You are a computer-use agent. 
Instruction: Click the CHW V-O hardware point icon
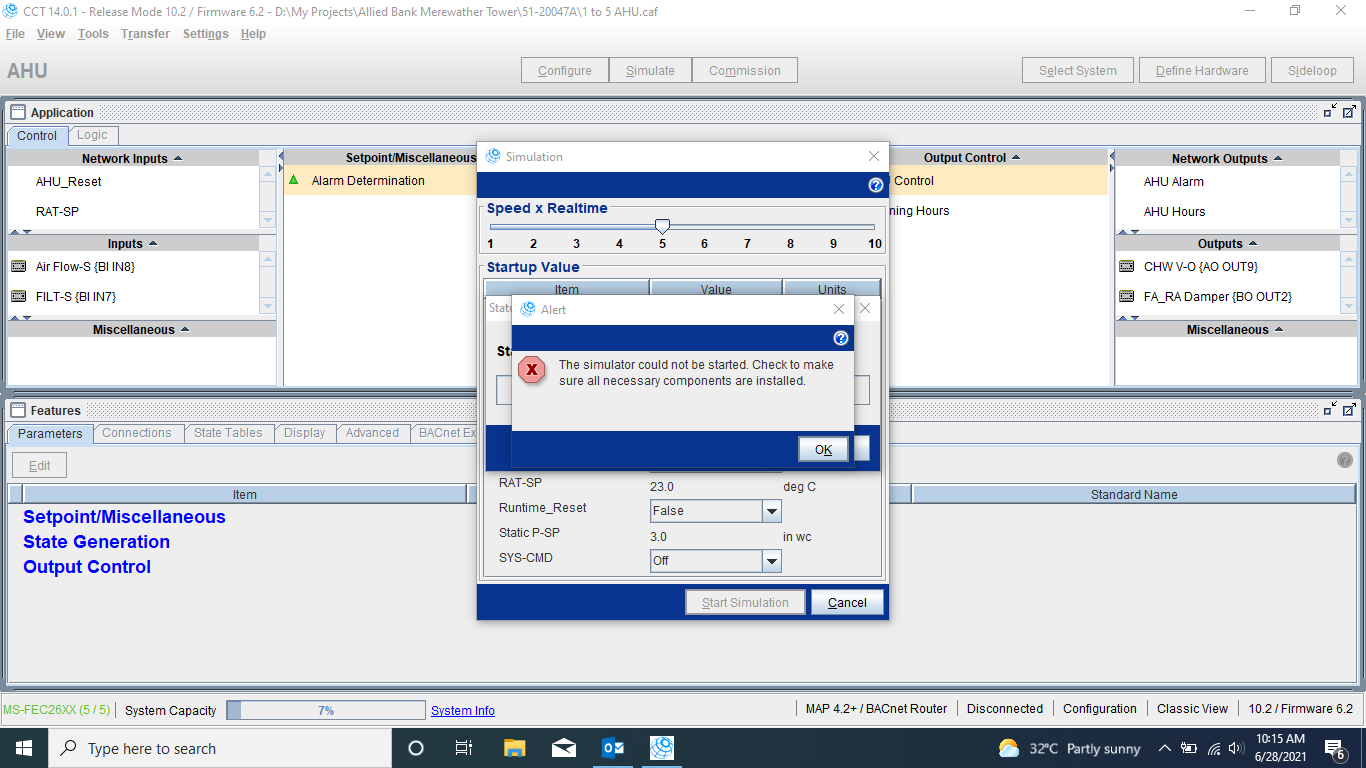(1127, 266)
